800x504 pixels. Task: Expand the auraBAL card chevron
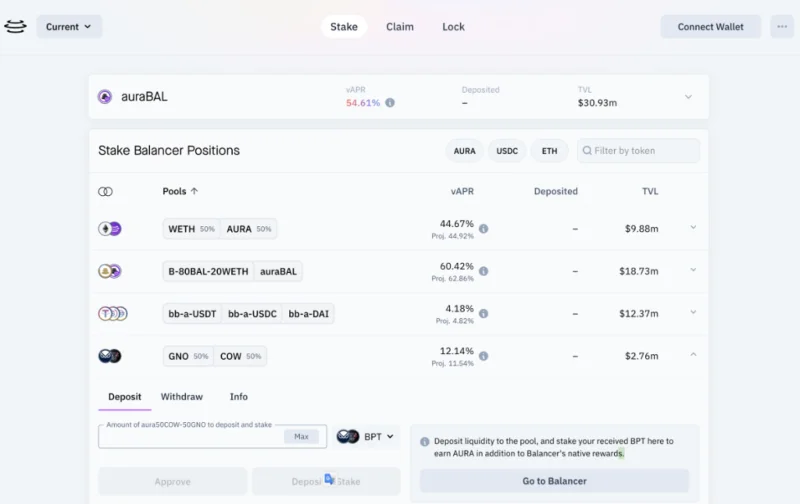point(688,96)
